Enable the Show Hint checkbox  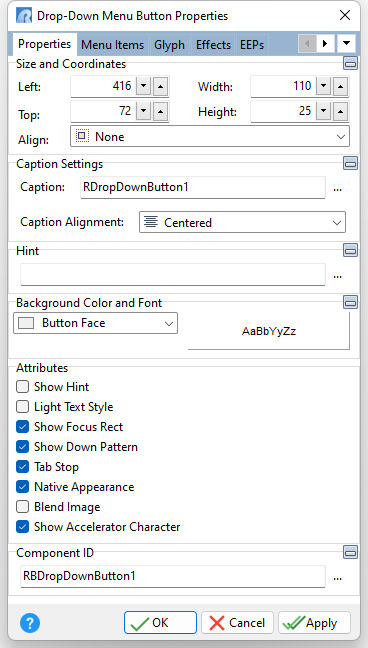22,387
